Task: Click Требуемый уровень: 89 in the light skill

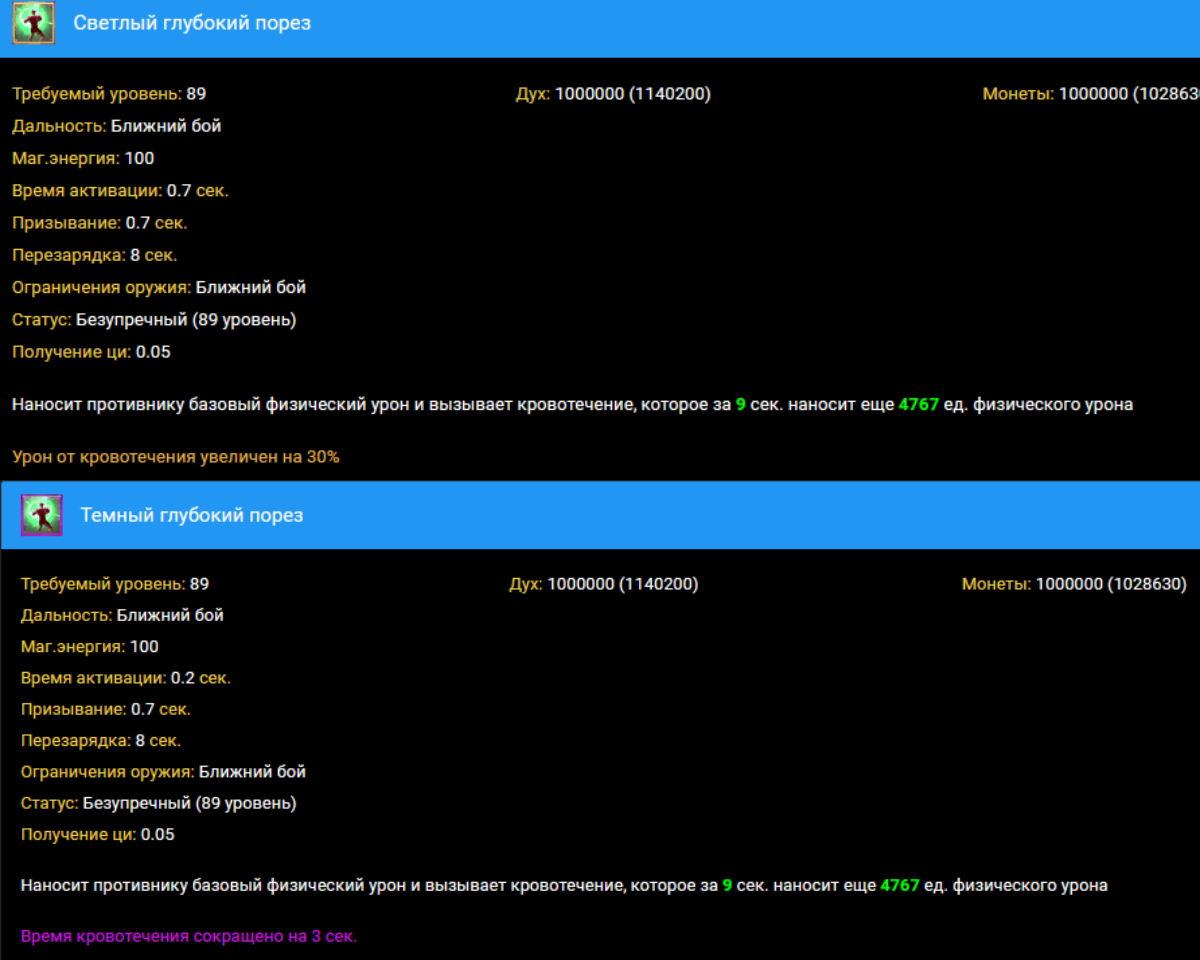Action: coord(109,94)
